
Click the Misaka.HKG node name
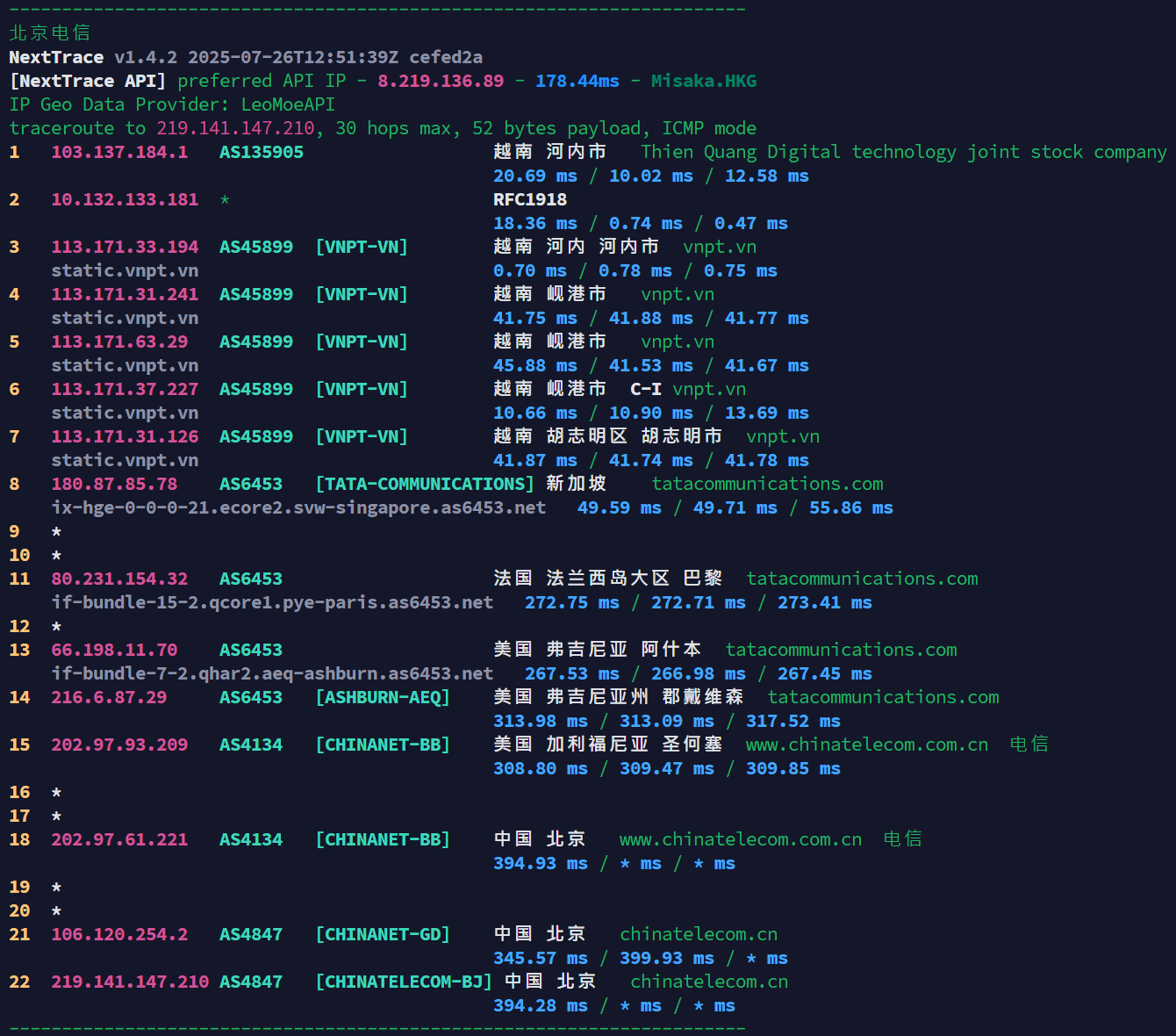[x=704, y=81]
